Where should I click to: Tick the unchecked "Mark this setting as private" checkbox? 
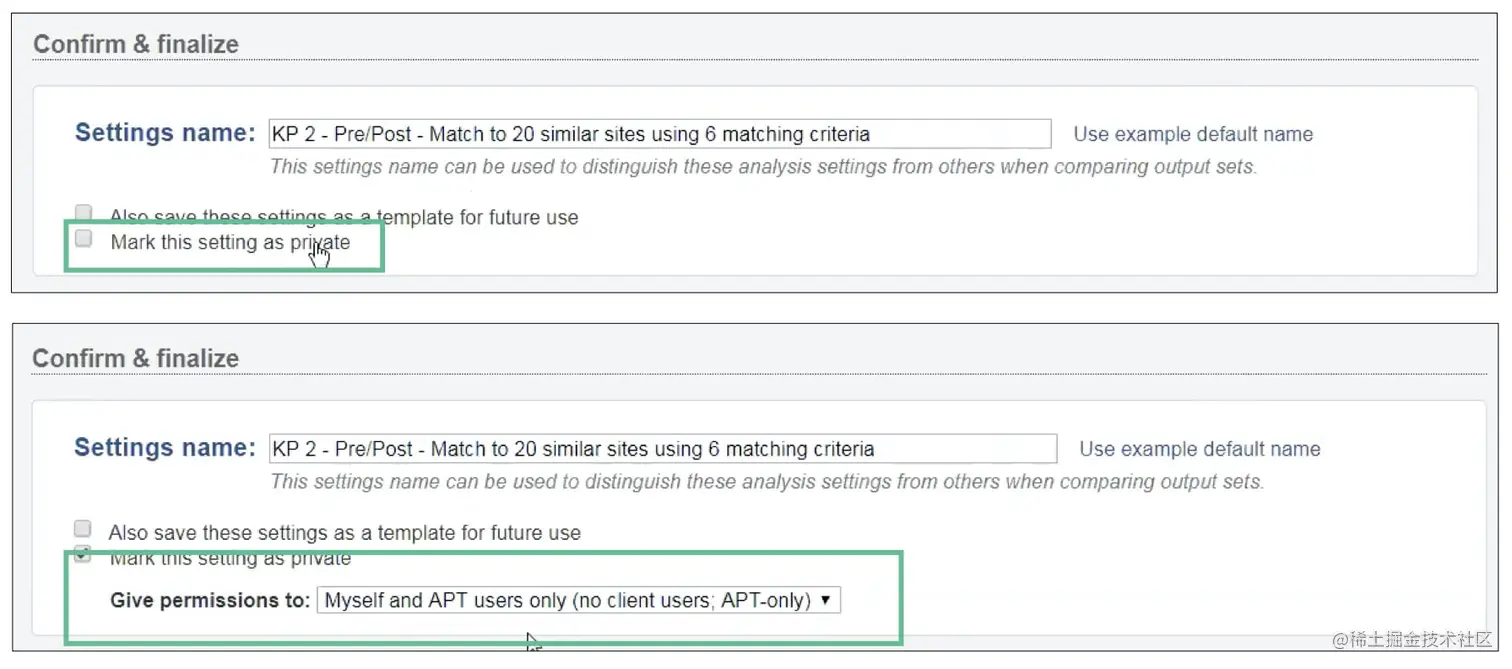pos(84,238)
